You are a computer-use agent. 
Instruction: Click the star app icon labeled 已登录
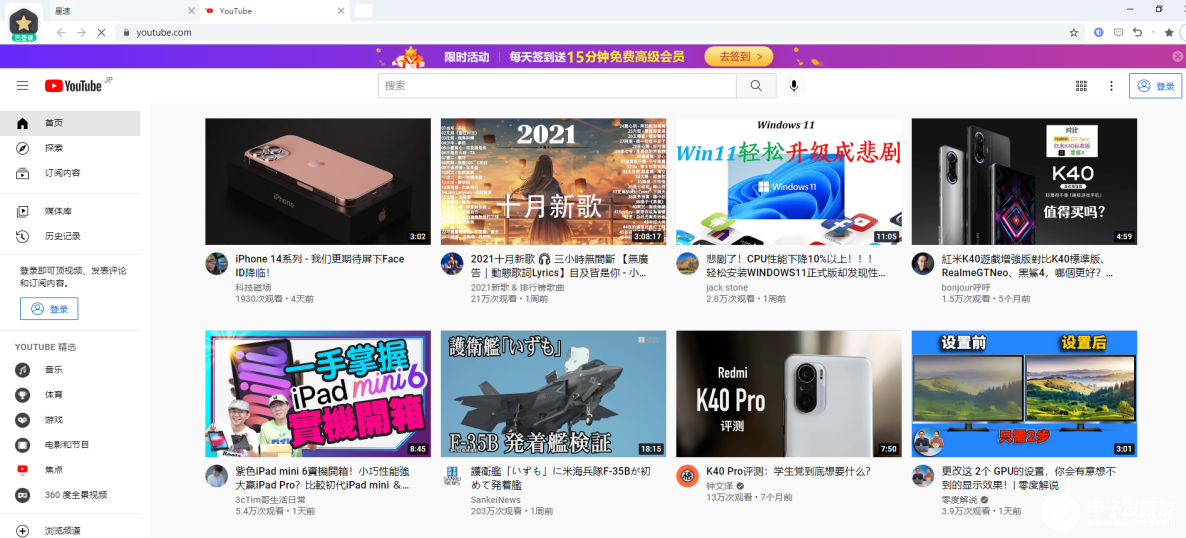pos(23,23)
